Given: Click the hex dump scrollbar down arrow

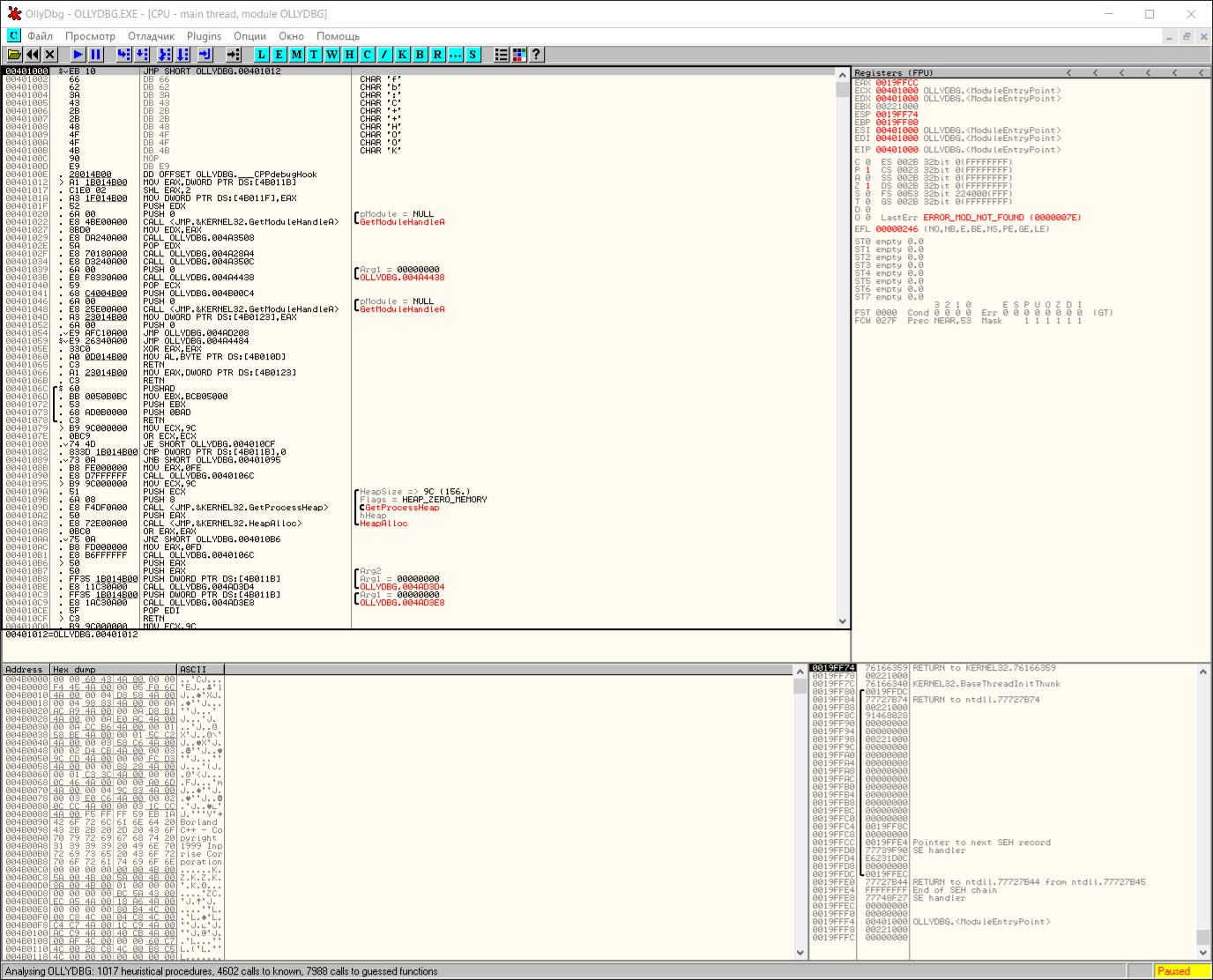Looking at the screenshot, I should (x=800, y=953).
